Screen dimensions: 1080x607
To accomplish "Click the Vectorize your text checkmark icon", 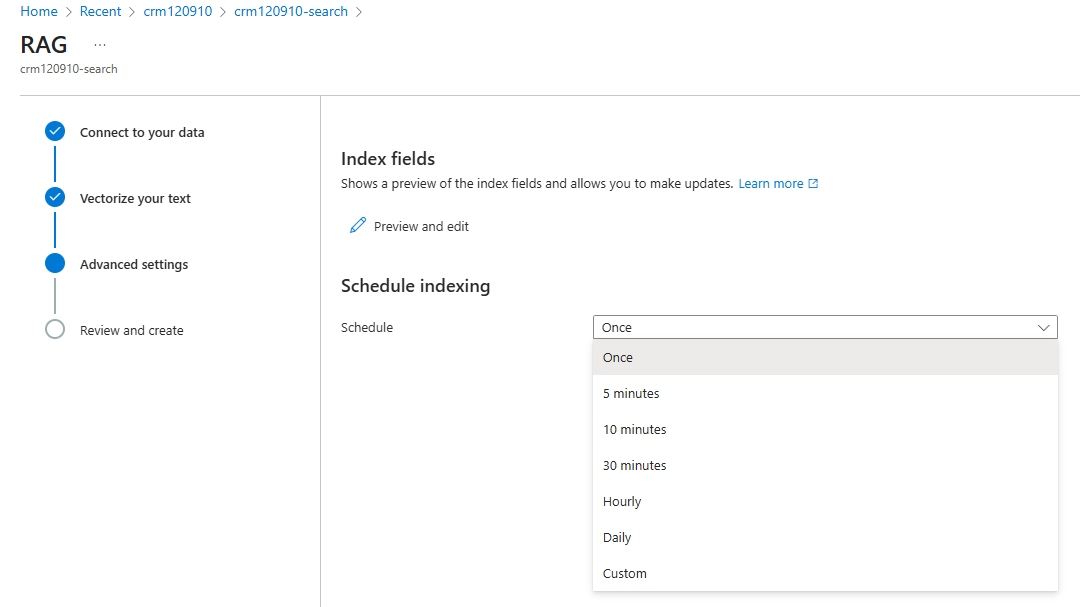I will pos(55,197).
